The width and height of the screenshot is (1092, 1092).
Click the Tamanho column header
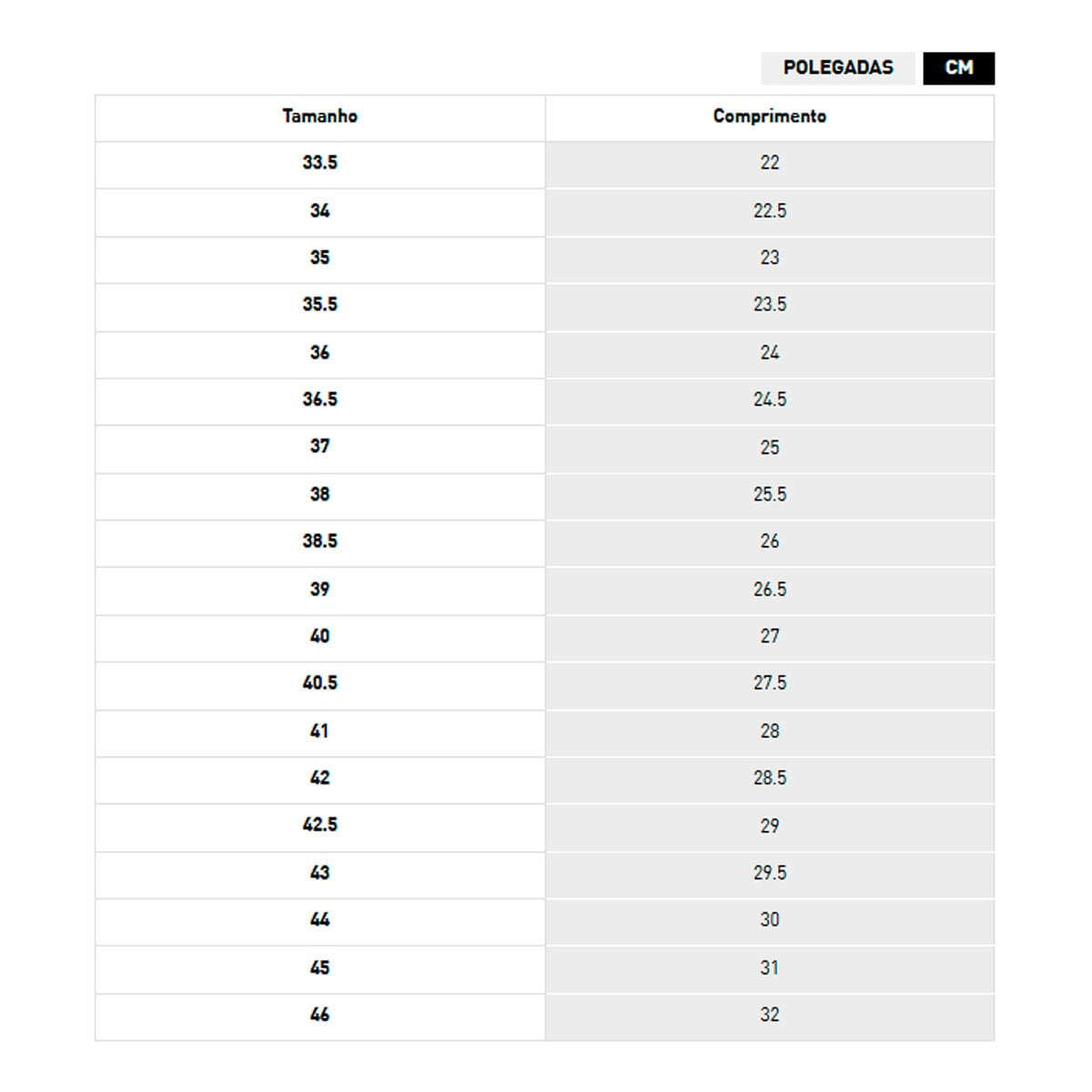(319, 116)
